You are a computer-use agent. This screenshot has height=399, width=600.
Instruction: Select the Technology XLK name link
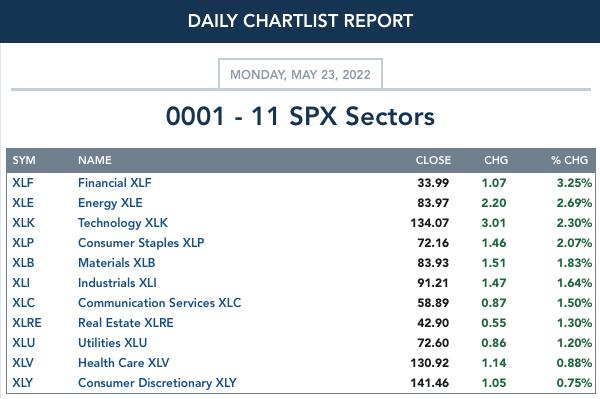tap(123, 223)
